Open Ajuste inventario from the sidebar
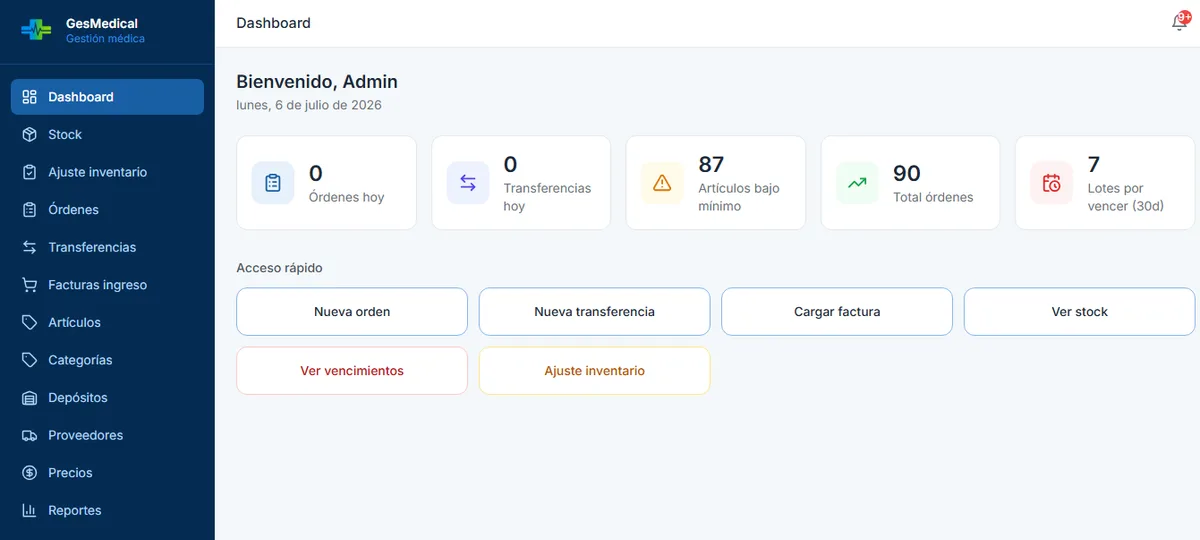The height and width of the screenshot is (540, 1200). (107, 172)
